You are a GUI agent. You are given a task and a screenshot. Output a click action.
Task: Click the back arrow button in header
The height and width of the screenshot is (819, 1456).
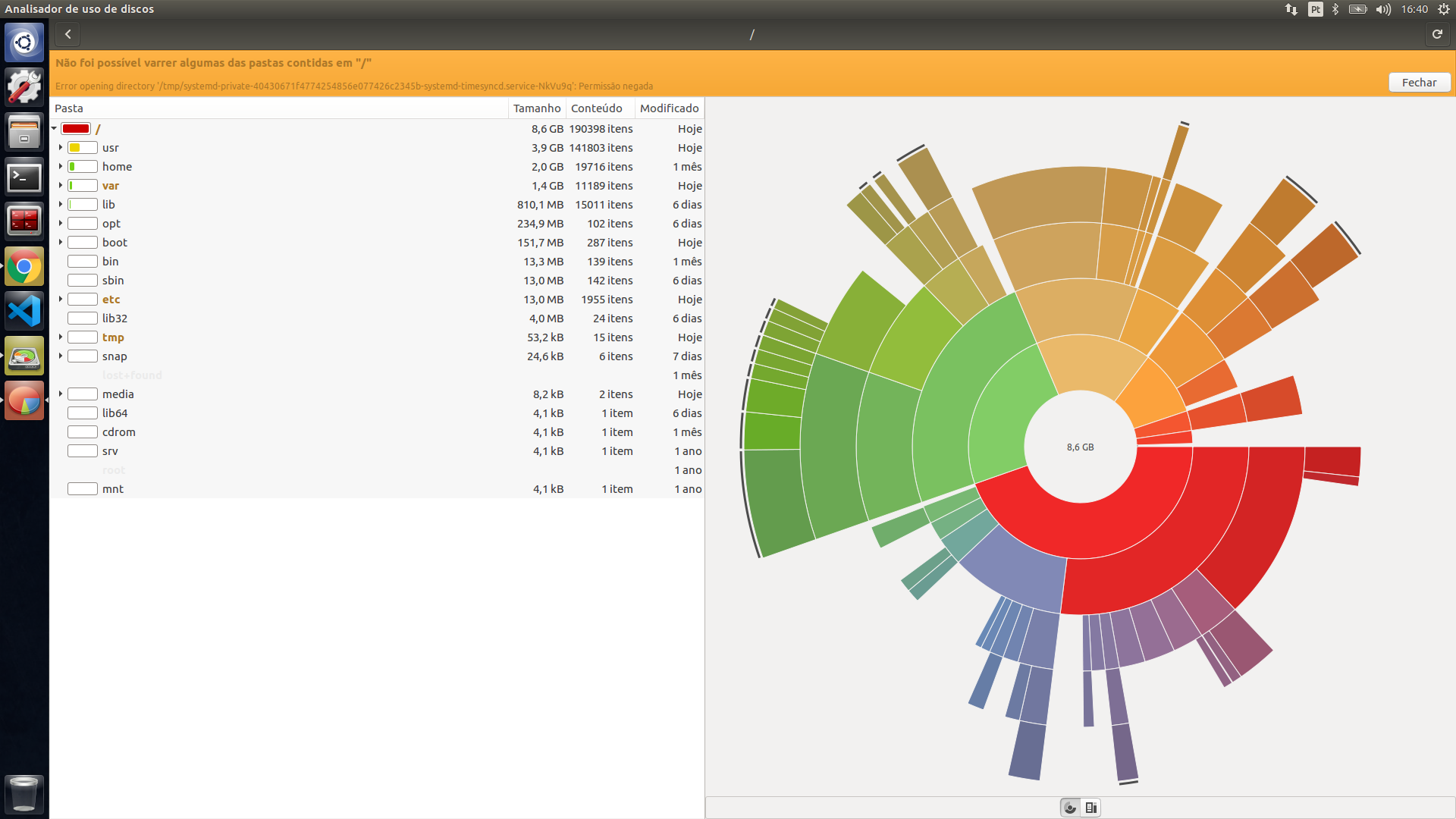pyautogui.click(x=68, y=34)
